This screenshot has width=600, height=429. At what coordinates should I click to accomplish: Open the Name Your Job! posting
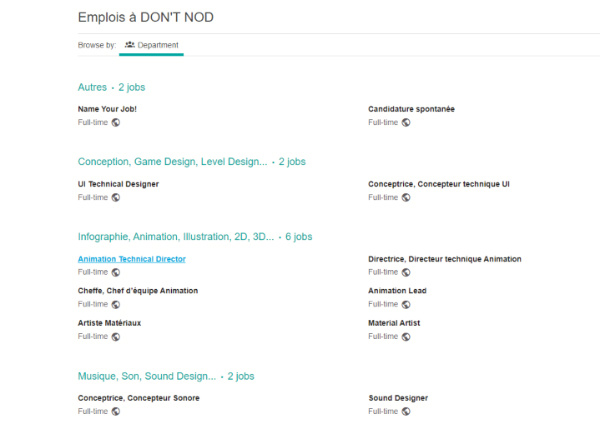pos(107,108)
